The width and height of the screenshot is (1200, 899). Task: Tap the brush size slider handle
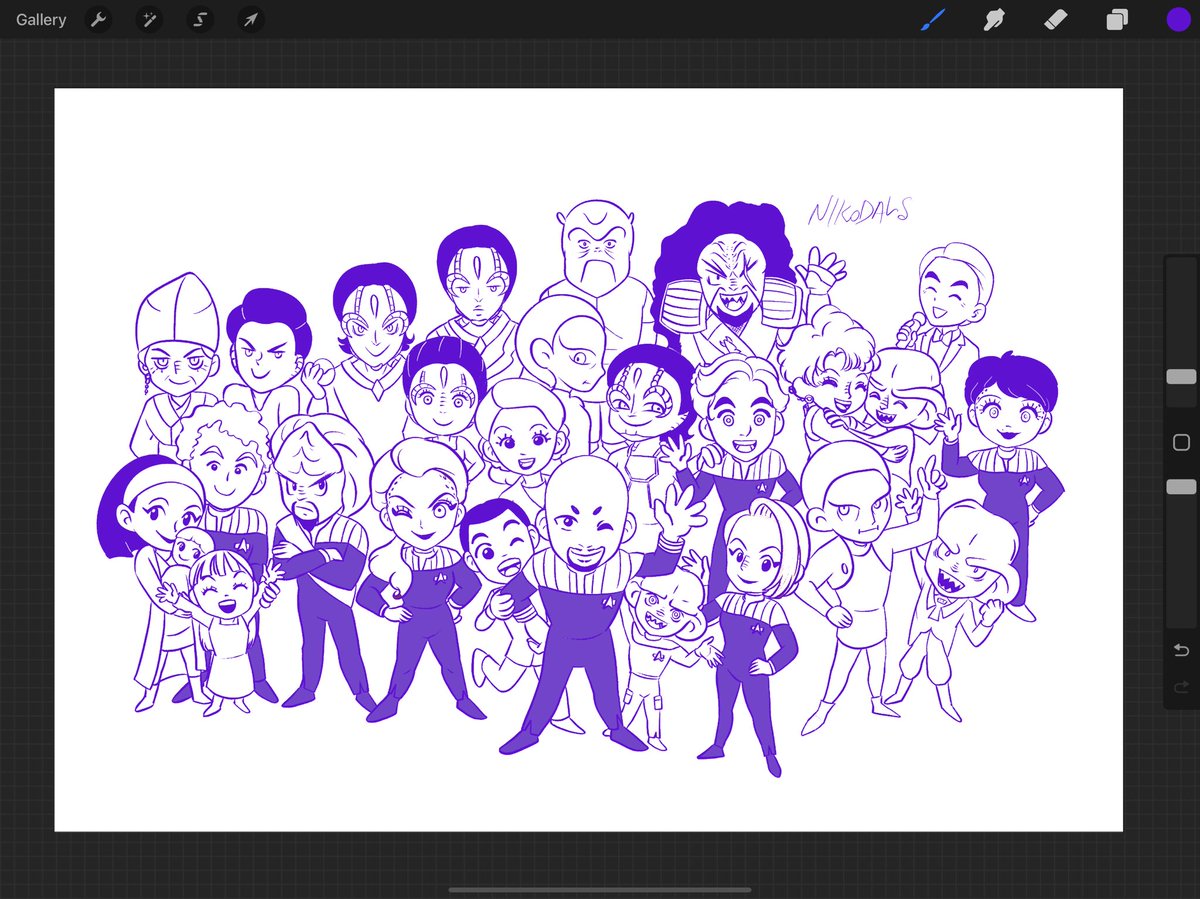coord(1181,377)
